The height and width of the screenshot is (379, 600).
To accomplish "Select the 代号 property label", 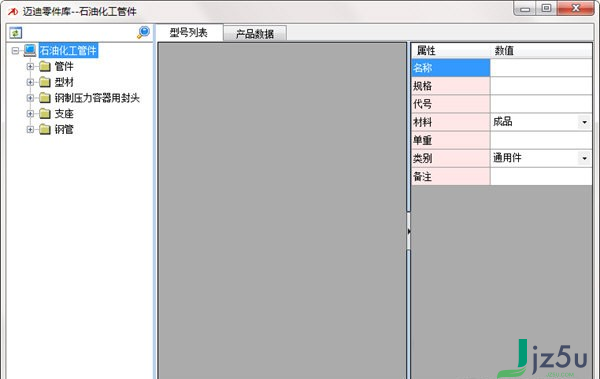I will point(451,104).
